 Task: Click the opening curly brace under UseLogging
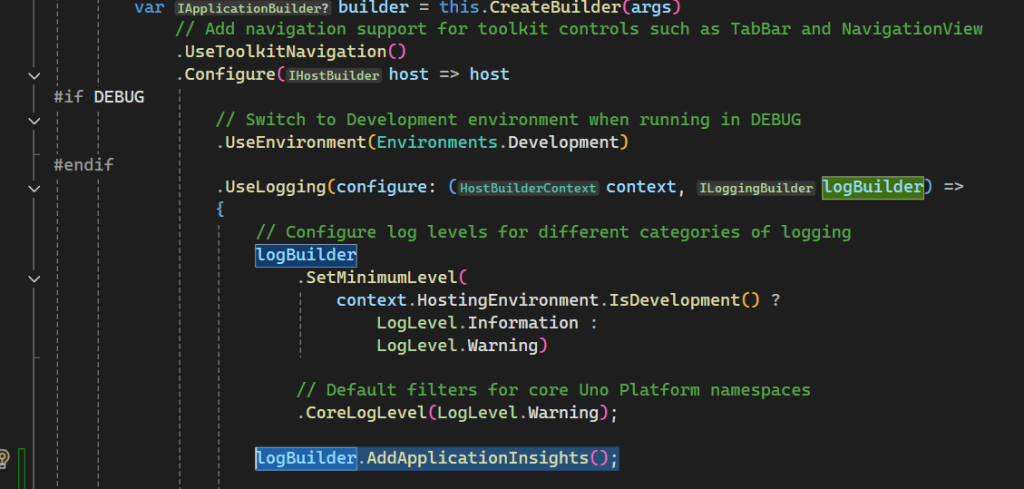point(220,210)
